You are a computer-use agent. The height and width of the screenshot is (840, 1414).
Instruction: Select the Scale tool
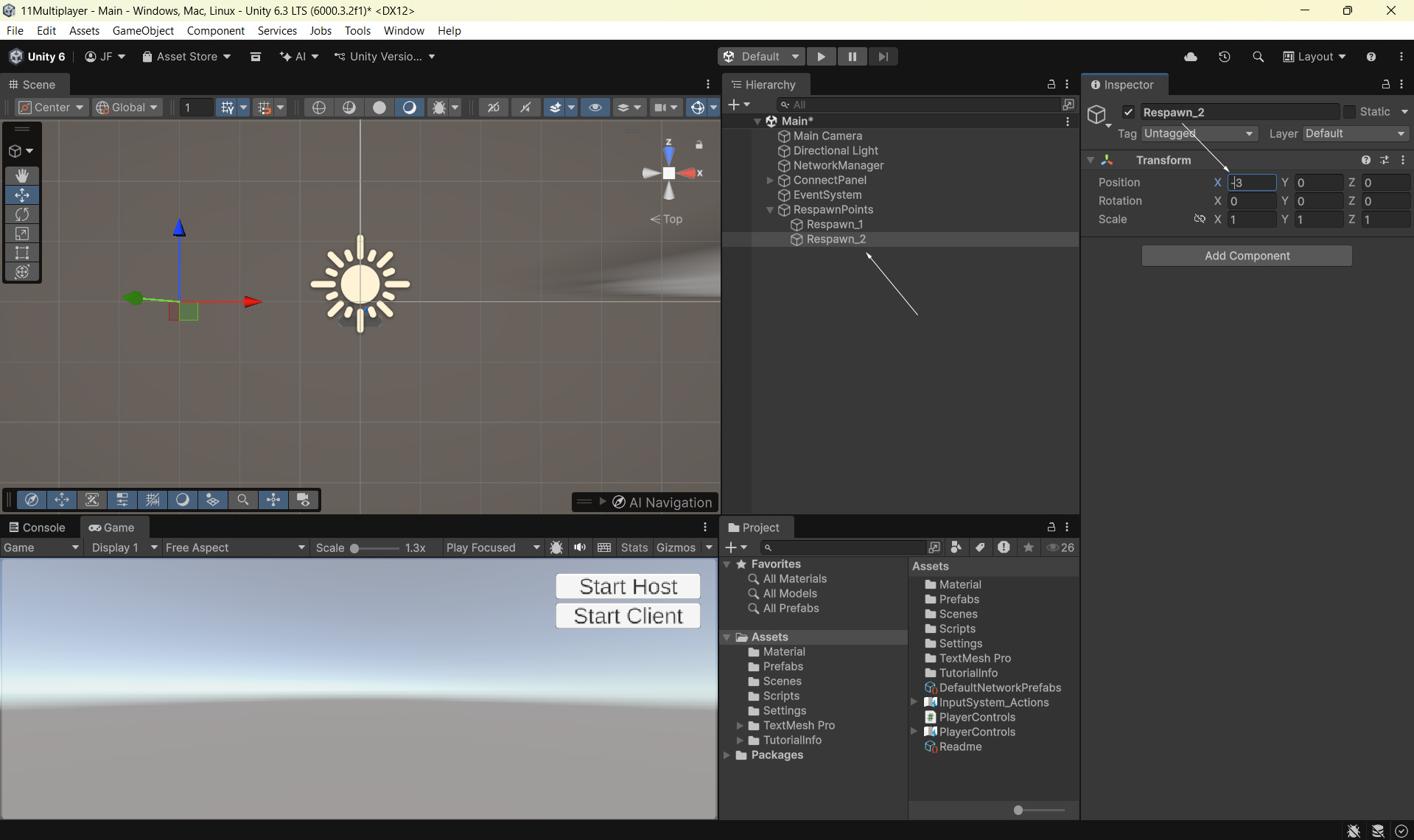tap(22, 234)
